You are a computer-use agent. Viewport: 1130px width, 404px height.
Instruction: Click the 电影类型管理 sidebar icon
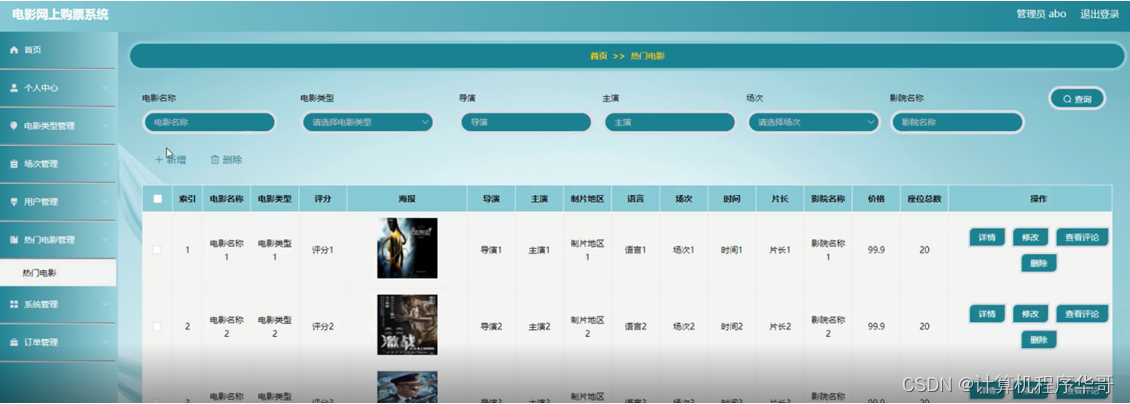pyautogui.click(x=14, y=126)
